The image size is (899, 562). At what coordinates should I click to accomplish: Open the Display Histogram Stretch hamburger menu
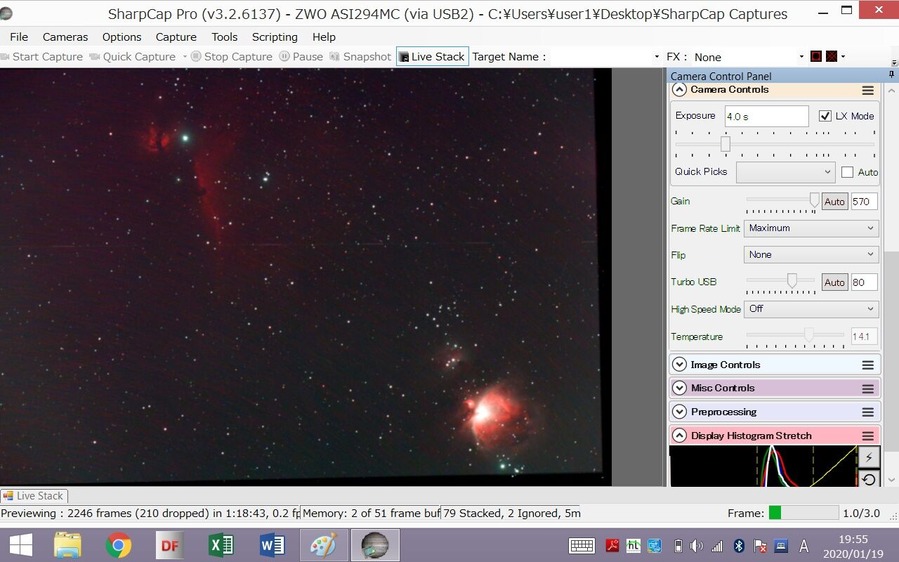tap(867, 436)
